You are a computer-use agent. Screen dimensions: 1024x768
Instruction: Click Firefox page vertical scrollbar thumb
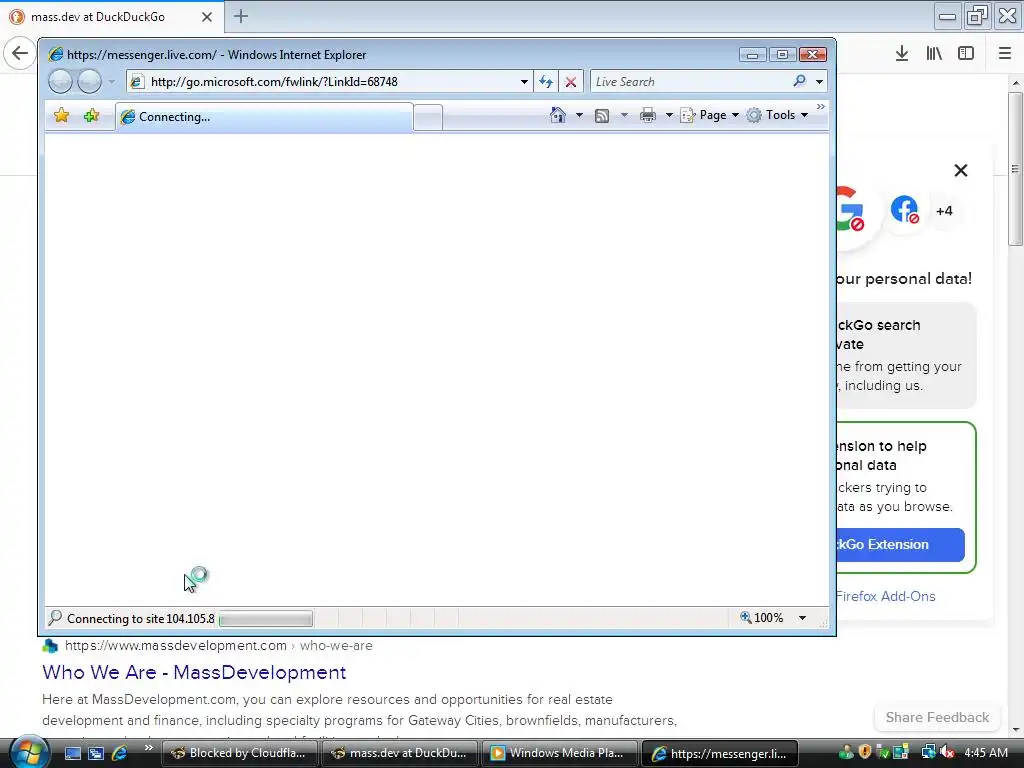pyautogui.click(x=1015, y=168)
